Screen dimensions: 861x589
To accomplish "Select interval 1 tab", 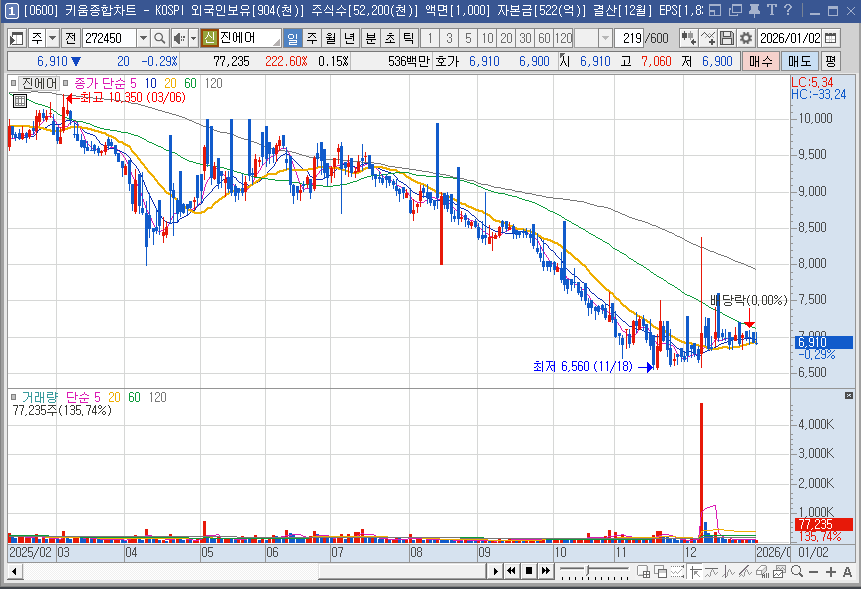I will [x=430, y=38].
